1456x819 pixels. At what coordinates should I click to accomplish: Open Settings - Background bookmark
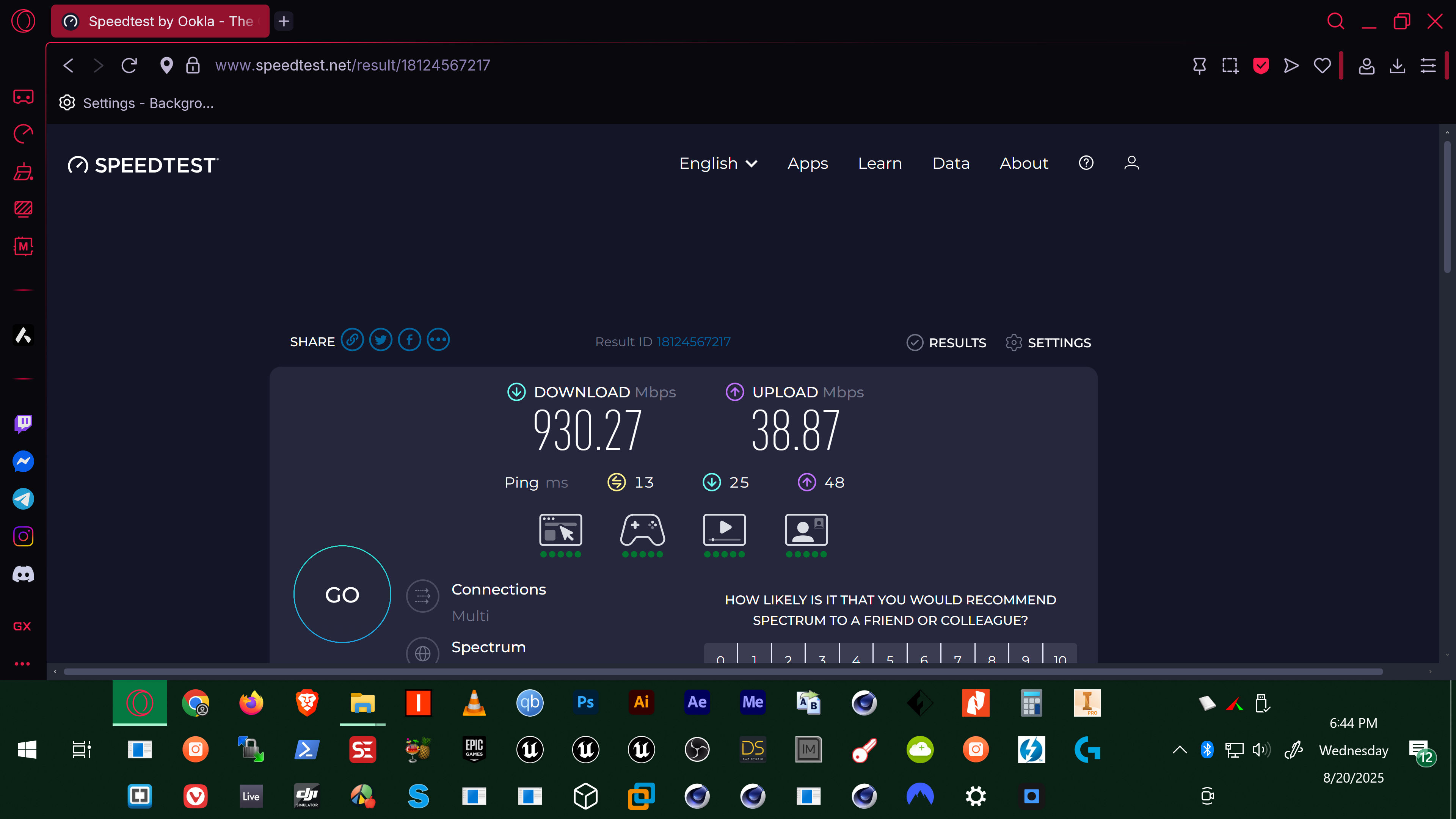pyautogui.click(x=137, y=103)
